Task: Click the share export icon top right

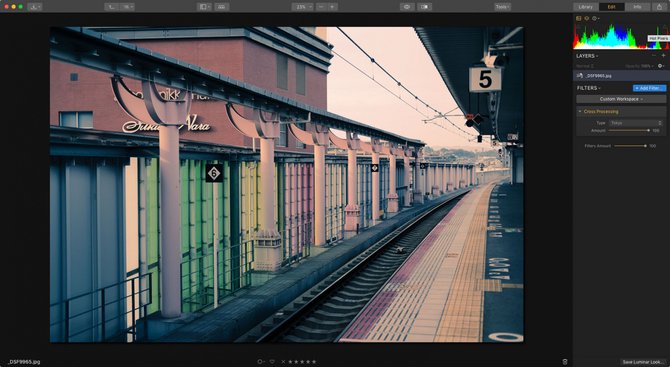Action: point(660,7)
